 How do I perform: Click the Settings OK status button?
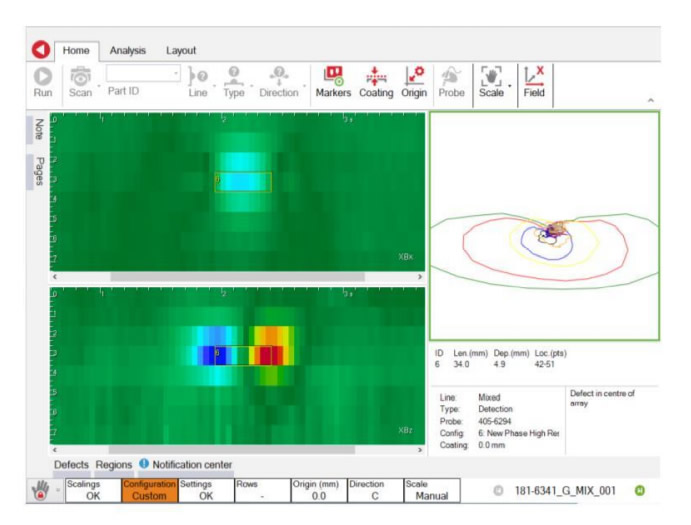206,490
